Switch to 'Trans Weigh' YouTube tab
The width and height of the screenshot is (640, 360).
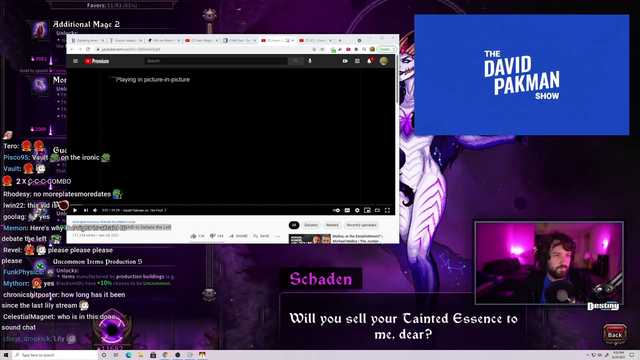(202, 40)
